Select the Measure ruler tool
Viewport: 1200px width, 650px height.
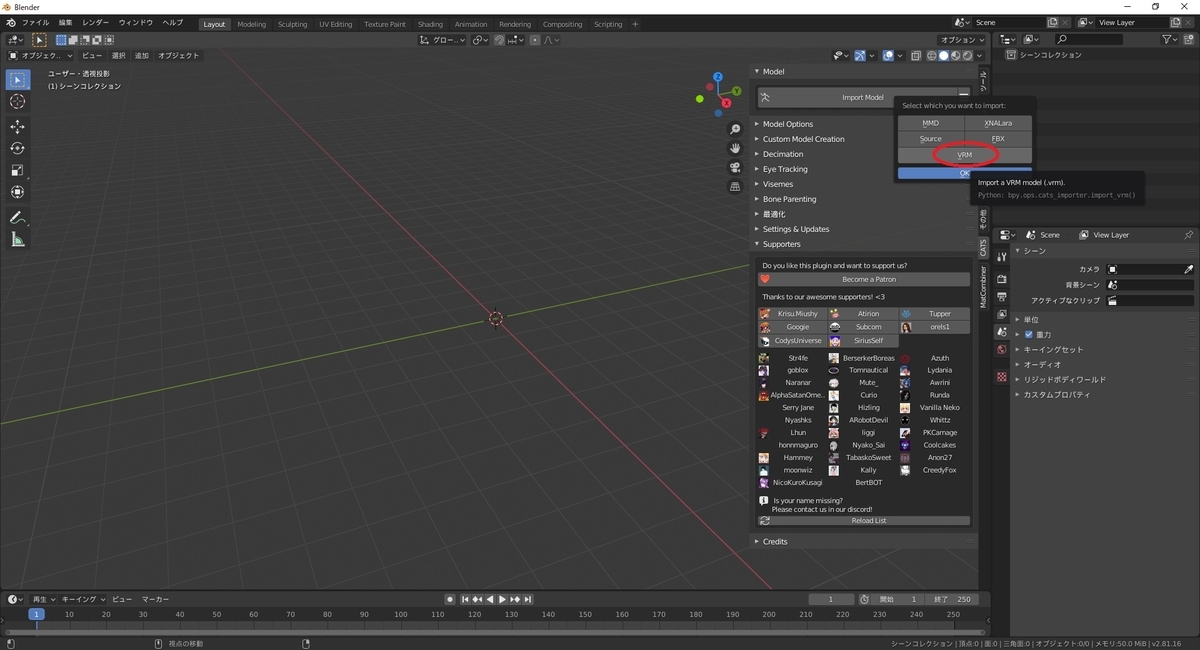click(17, 239)
